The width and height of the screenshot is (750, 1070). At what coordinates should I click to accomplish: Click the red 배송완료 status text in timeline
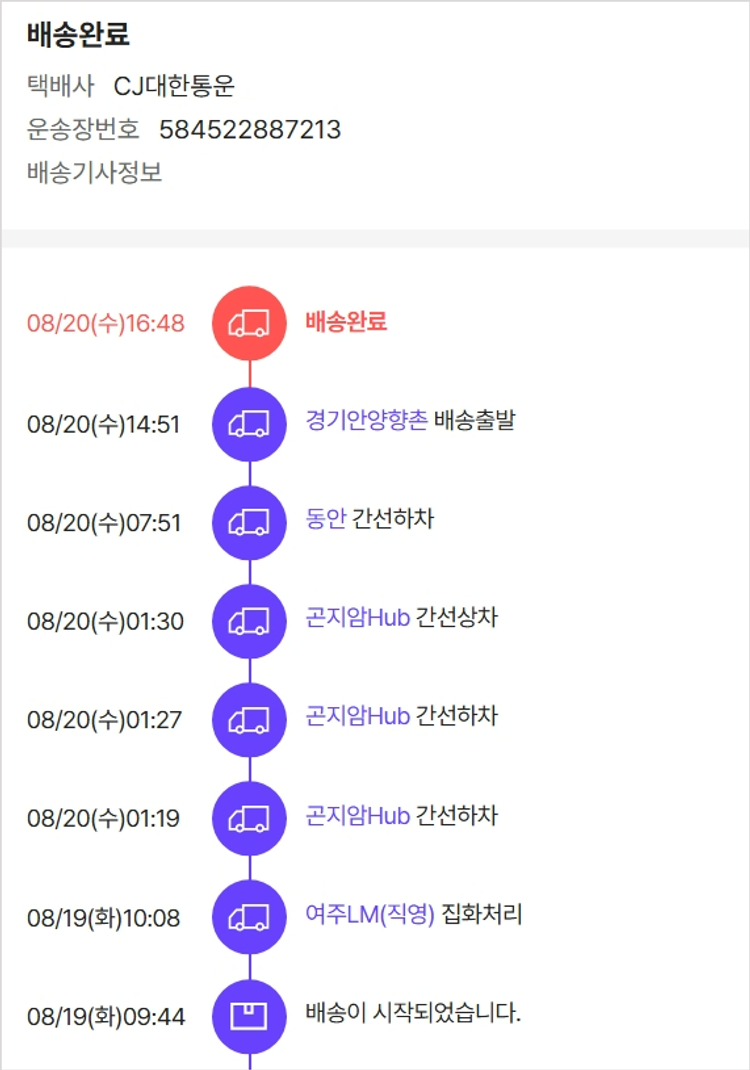tap(346, 321)
